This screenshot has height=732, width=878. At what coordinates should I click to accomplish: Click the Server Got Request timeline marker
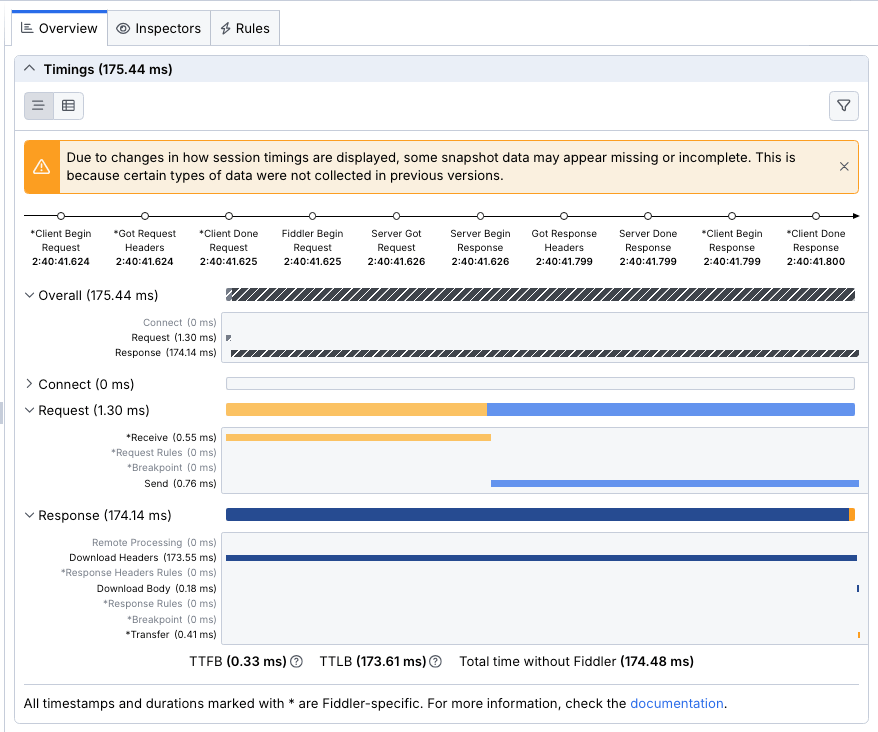397,216
